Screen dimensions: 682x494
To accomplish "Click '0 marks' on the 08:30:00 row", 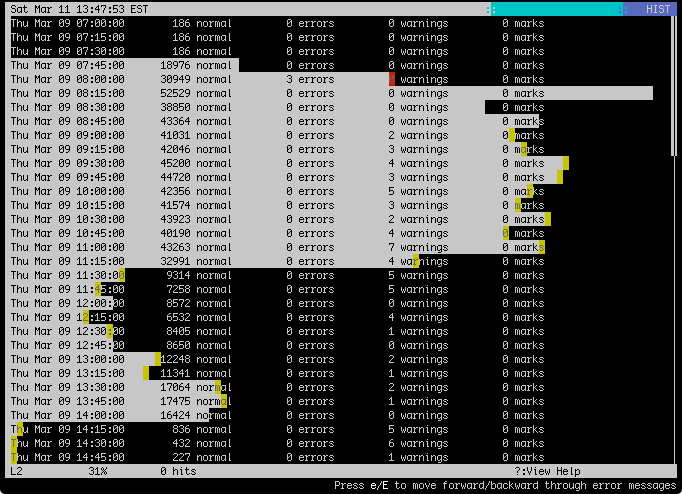I will pos(523,107).
